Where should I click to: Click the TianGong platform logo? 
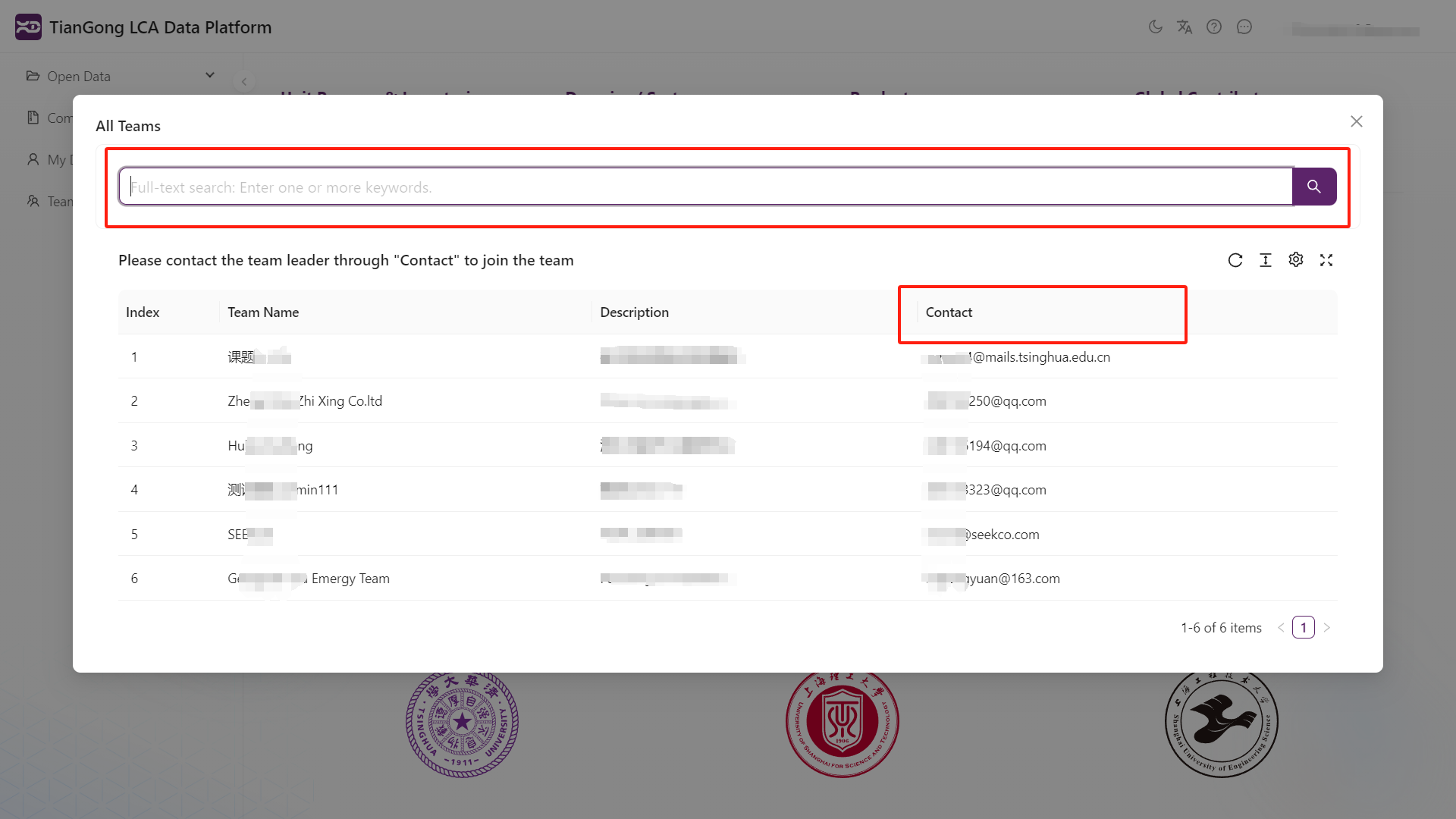(28, 27)
